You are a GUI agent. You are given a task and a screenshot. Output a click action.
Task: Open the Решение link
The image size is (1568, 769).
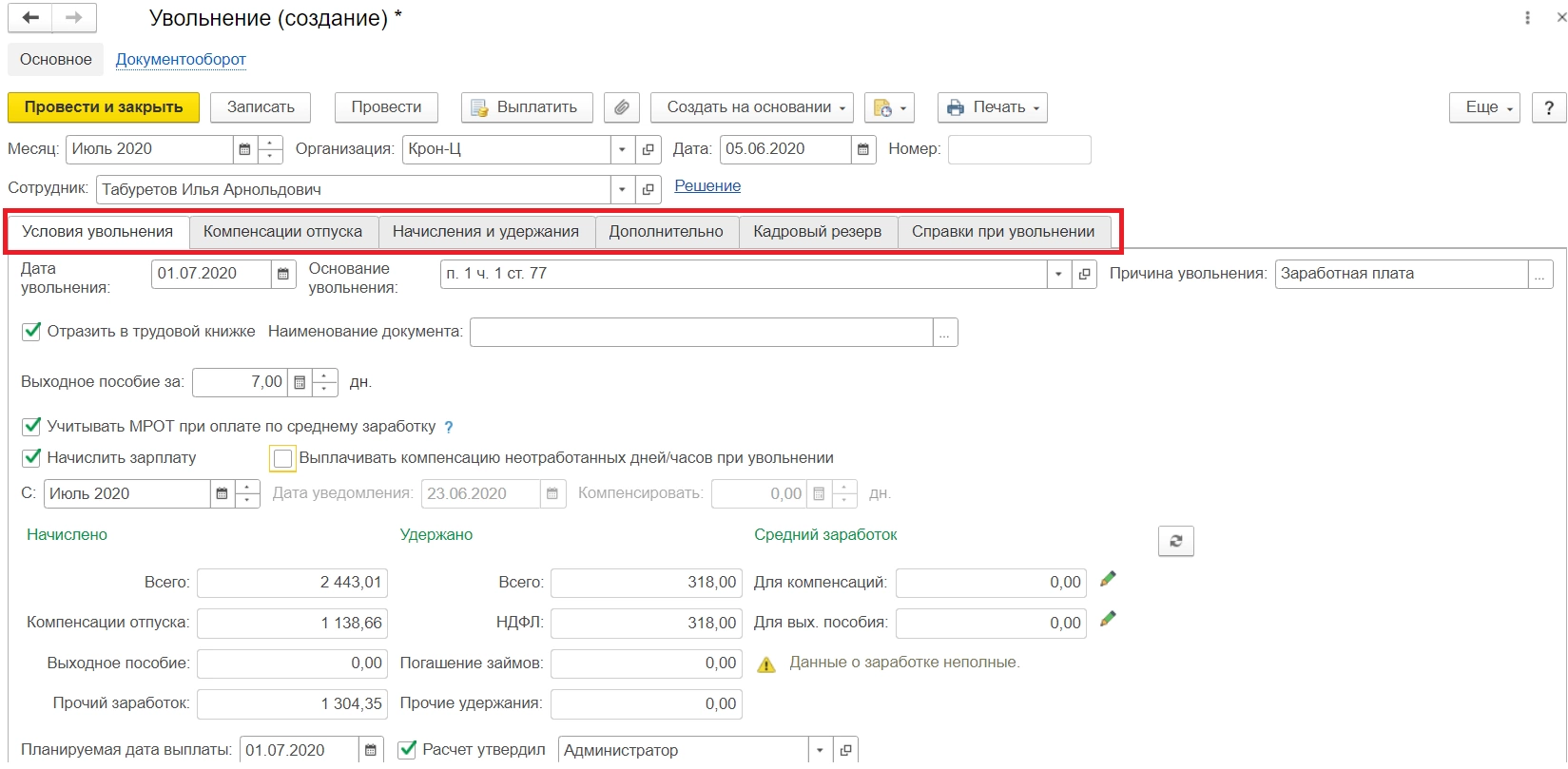coord(707,186)
